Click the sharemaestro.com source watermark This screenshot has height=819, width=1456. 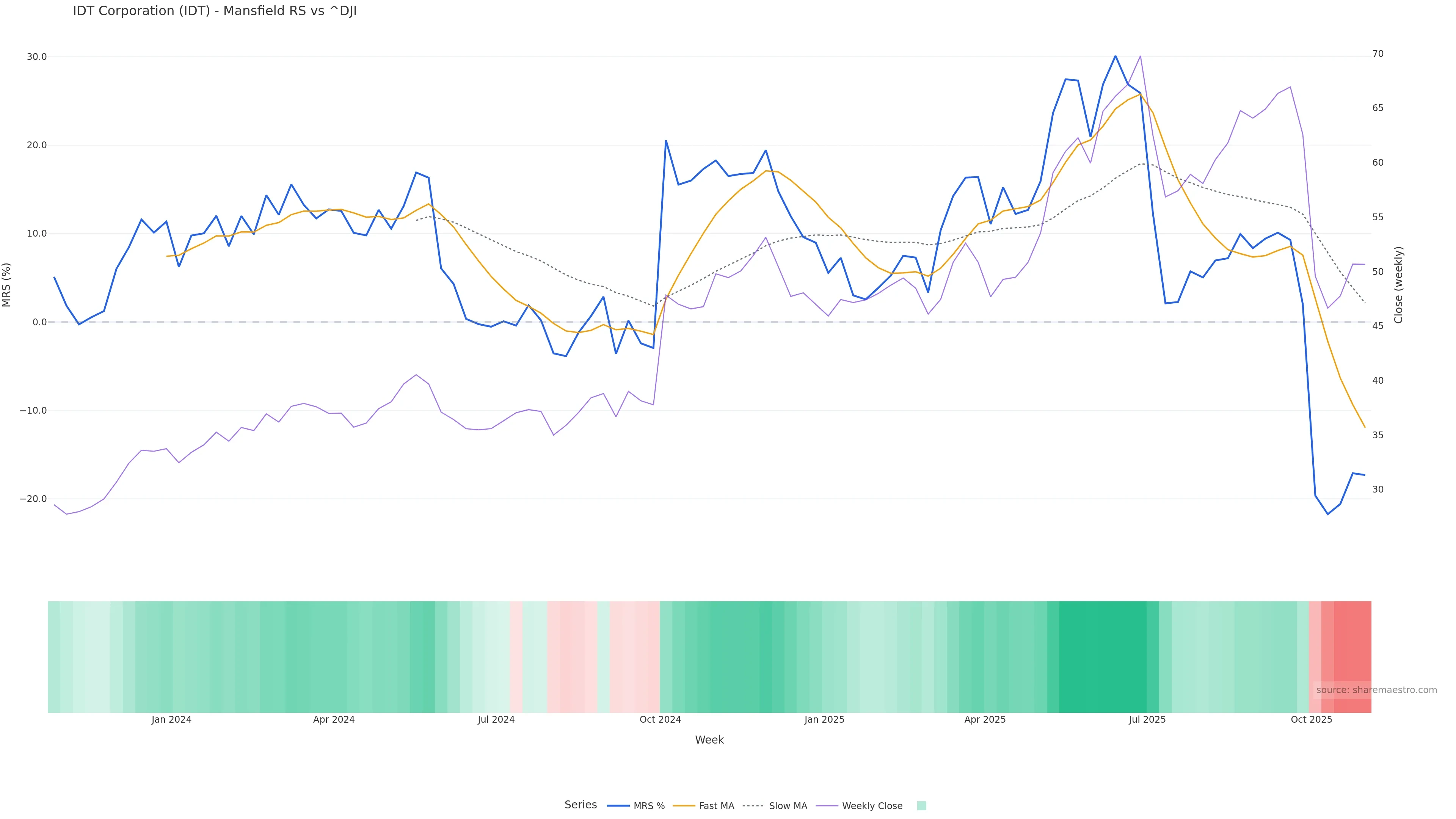[1376, 690]
